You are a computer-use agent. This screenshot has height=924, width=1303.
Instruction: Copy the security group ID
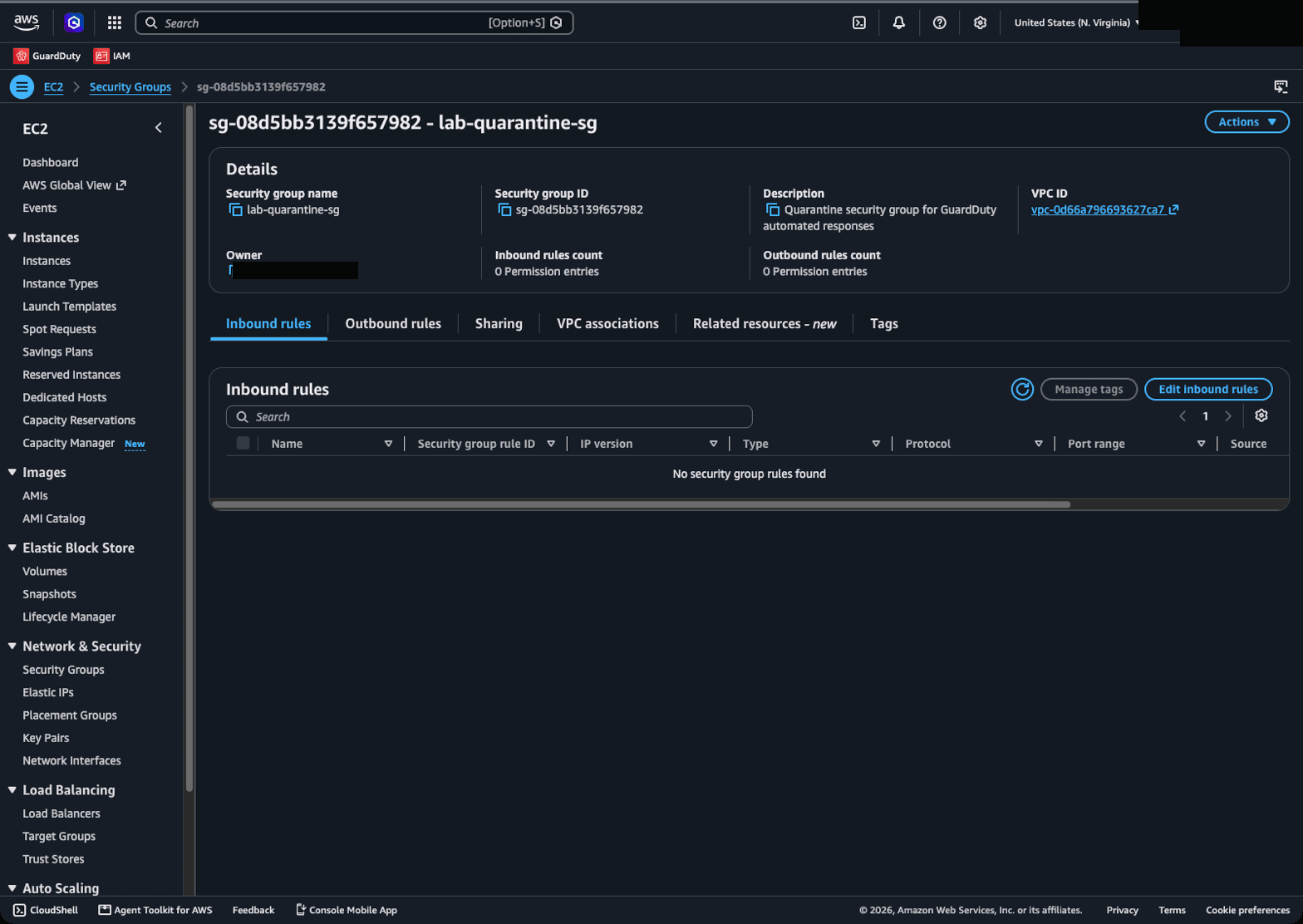click(x=504, y=209)
